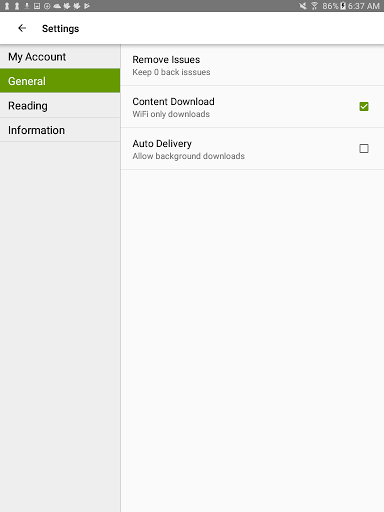Tap the Auto Delivery row label
This screenshot has width=384, height=512.
coord(162,144)
